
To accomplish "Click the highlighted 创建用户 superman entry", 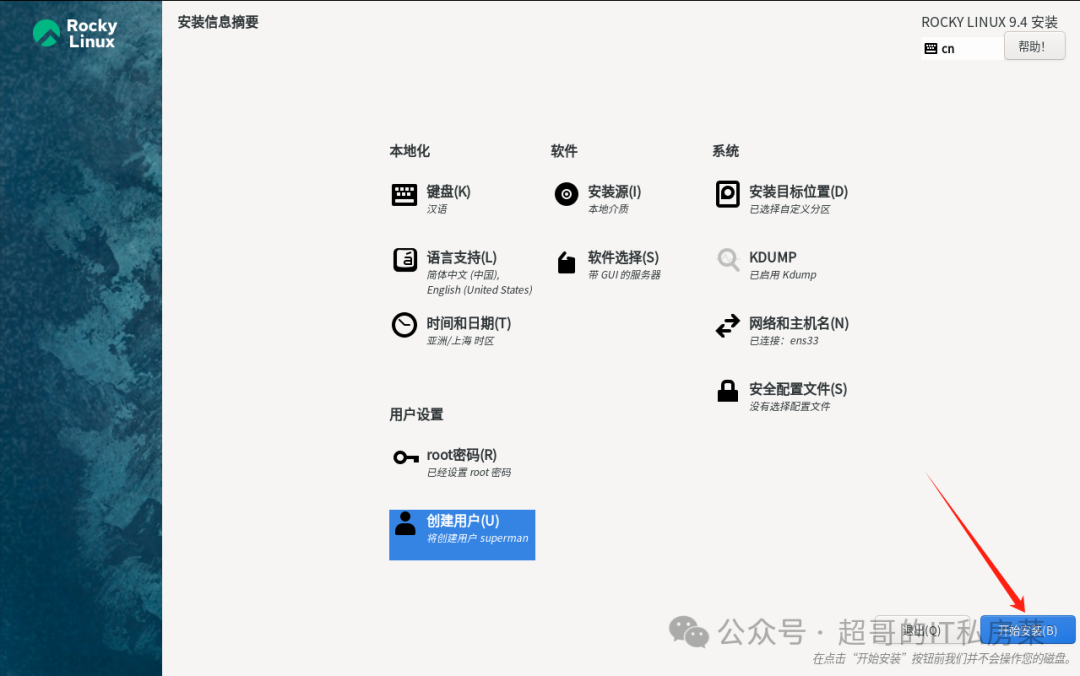I will (461, 535).
